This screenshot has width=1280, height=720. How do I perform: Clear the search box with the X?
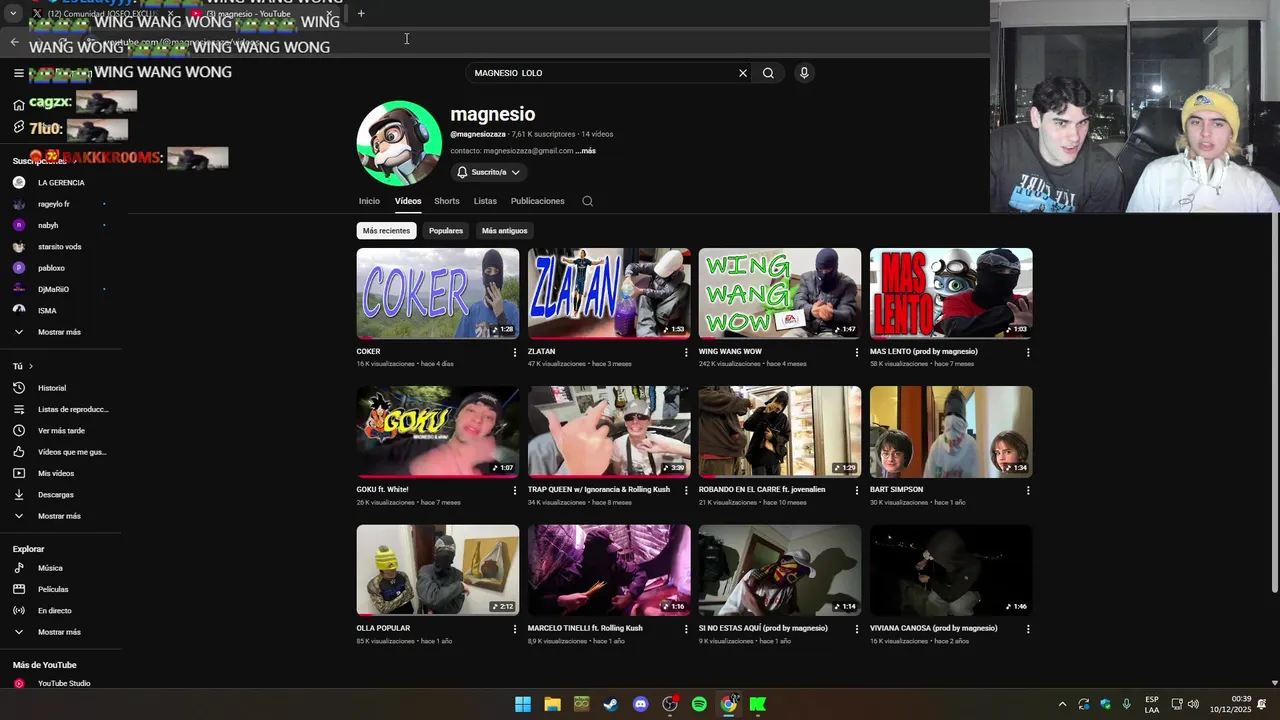tap(743, 73)
